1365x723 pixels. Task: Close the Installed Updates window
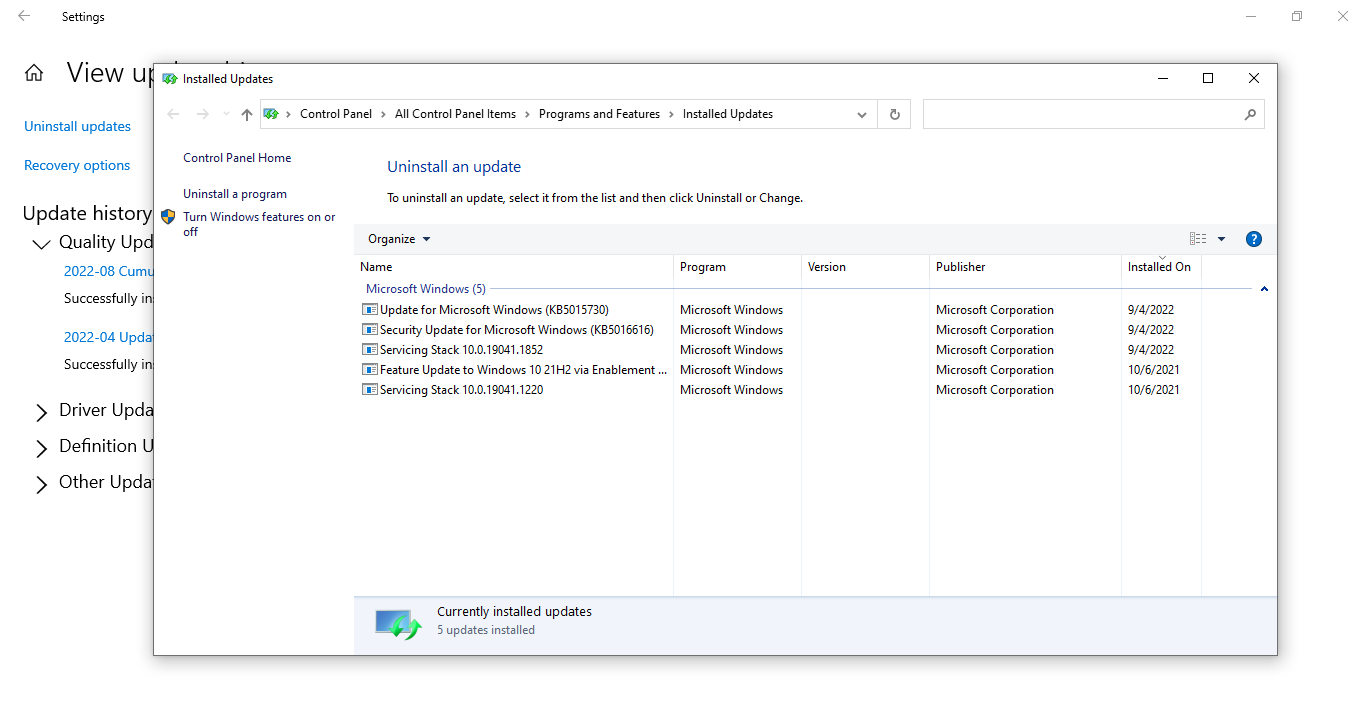[1254, 78]
